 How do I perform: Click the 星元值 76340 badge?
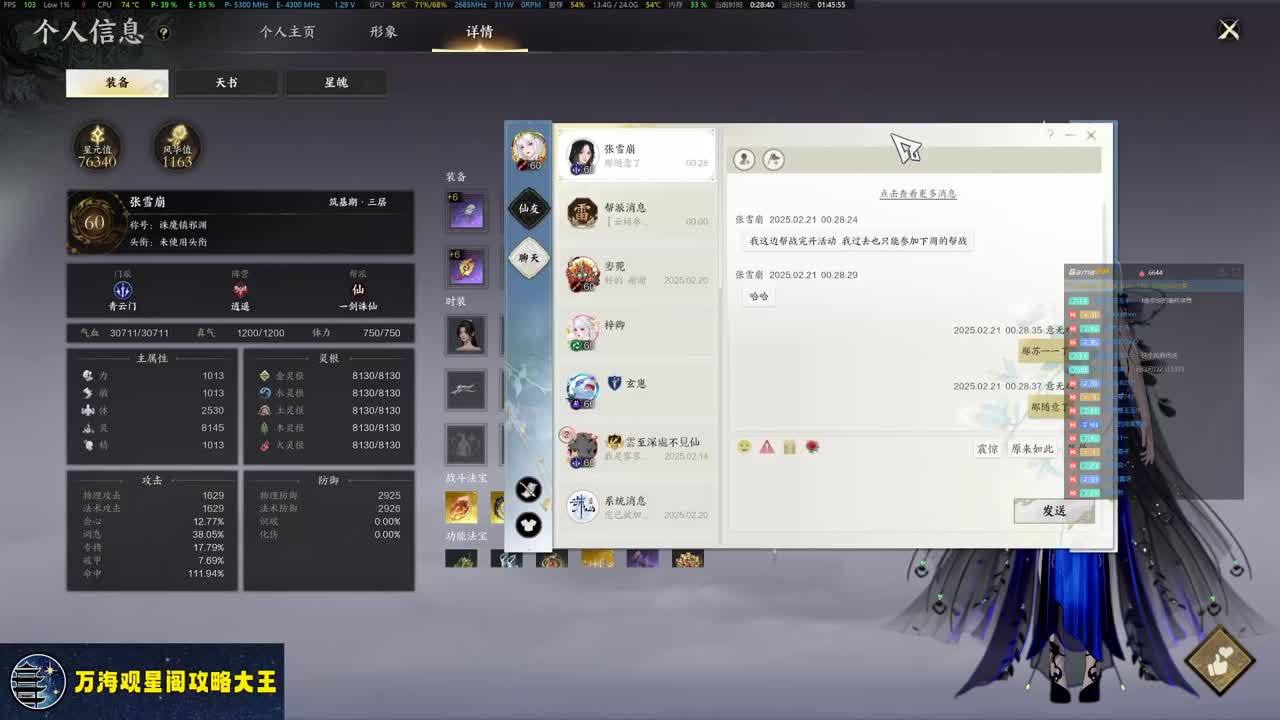click(x=97, y=147)
